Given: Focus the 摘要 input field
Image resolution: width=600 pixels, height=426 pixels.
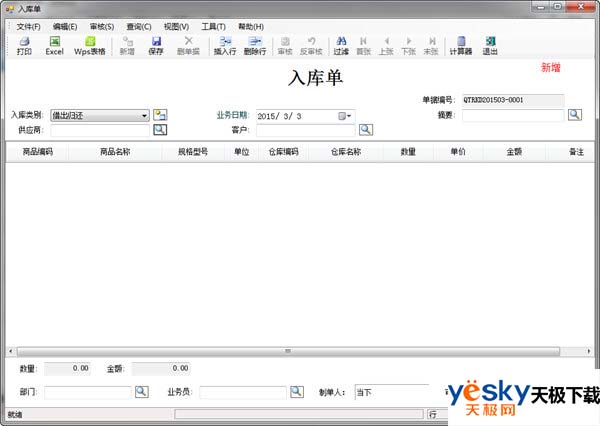Looking at the screenshot, I should 513,115.
